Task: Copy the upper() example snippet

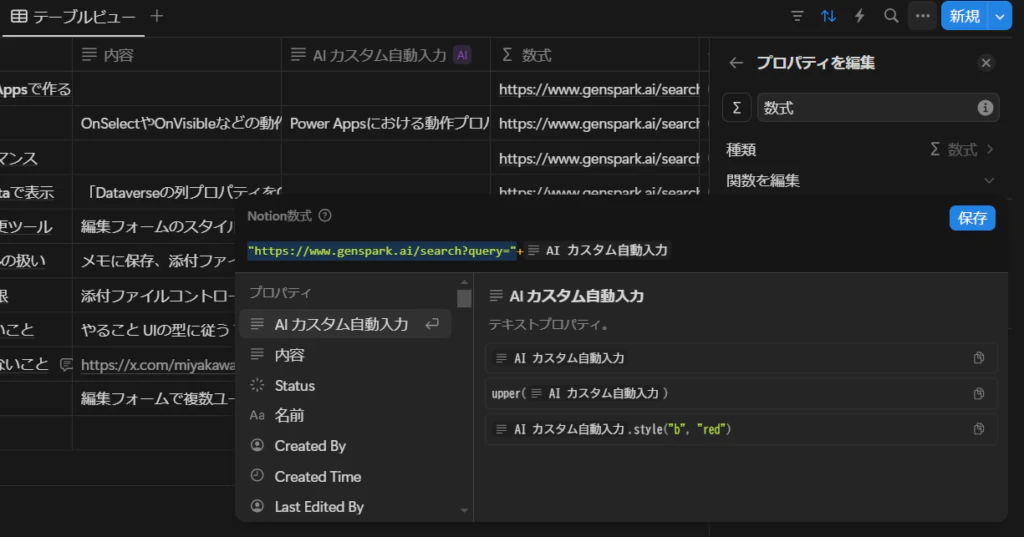Action: click(x=978, y=393)
